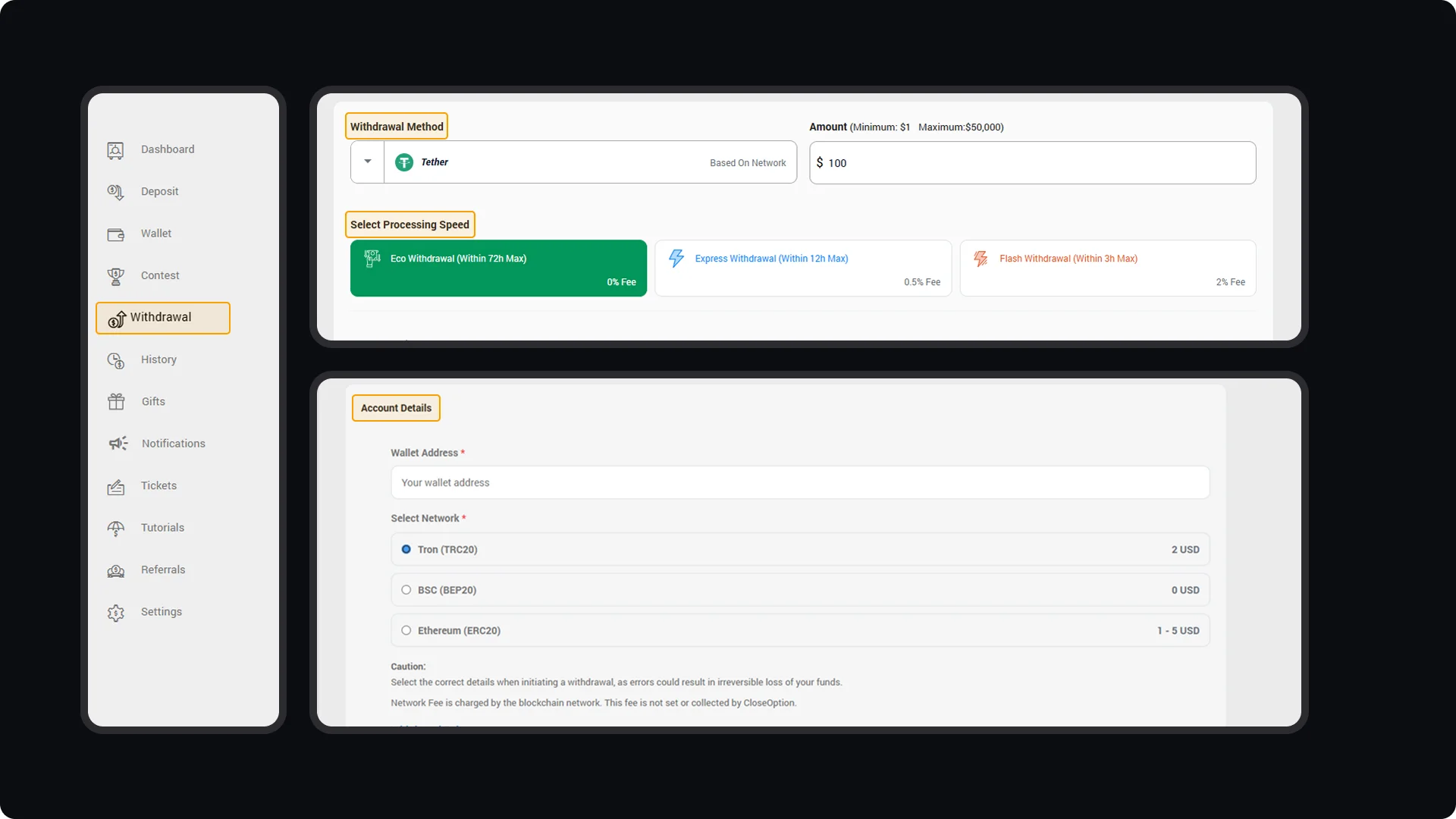Click the History clock icon
1456x819 pixels.
(115, 360)
